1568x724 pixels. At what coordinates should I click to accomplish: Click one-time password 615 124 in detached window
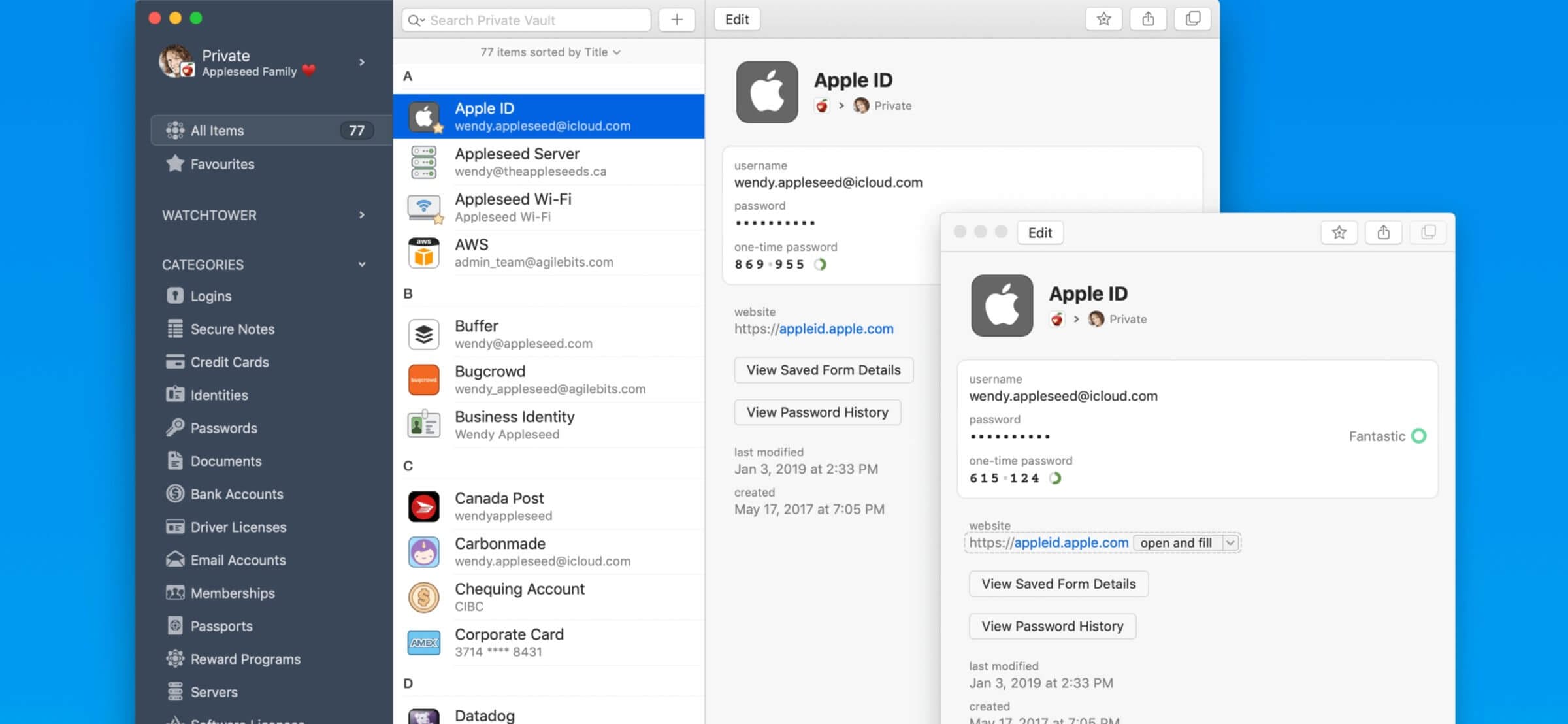[x=1004, y=478]
